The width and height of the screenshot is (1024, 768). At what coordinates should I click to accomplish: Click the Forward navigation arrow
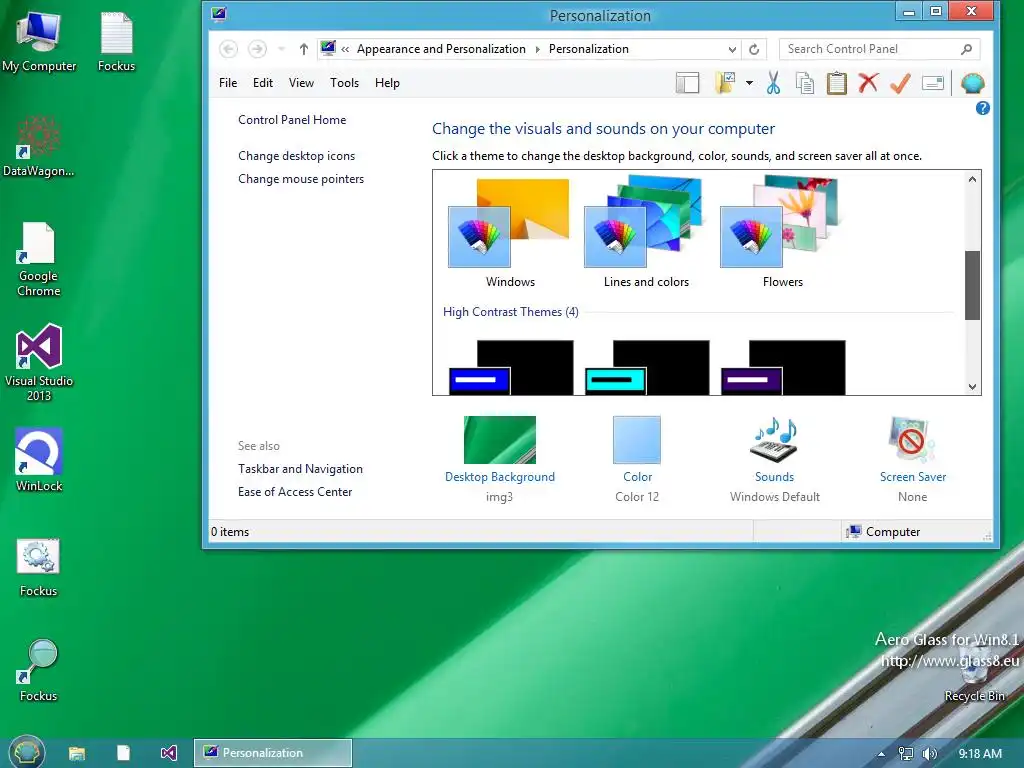click(x=257, y=49)
